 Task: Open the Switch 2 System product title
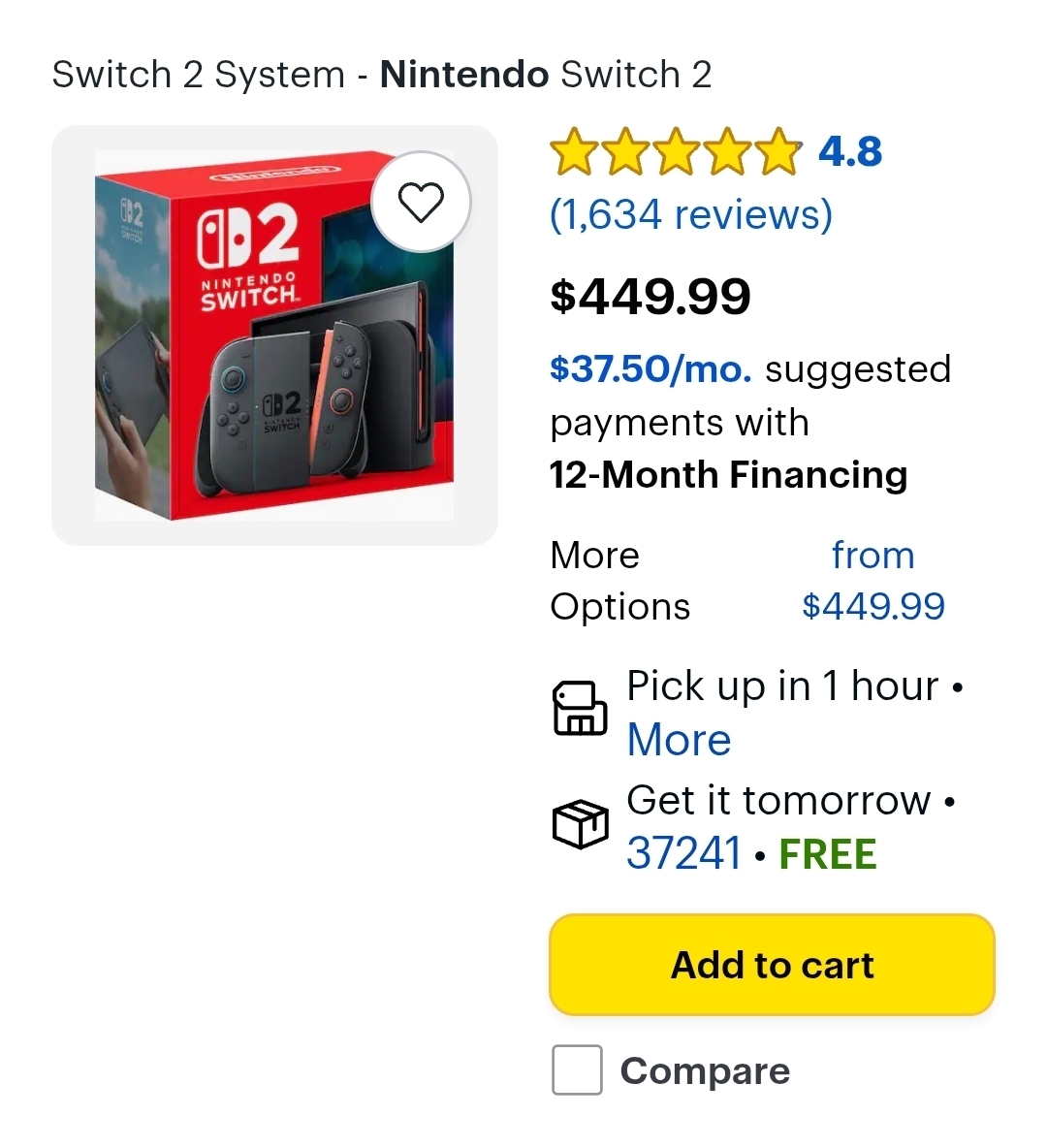(381, 75)
